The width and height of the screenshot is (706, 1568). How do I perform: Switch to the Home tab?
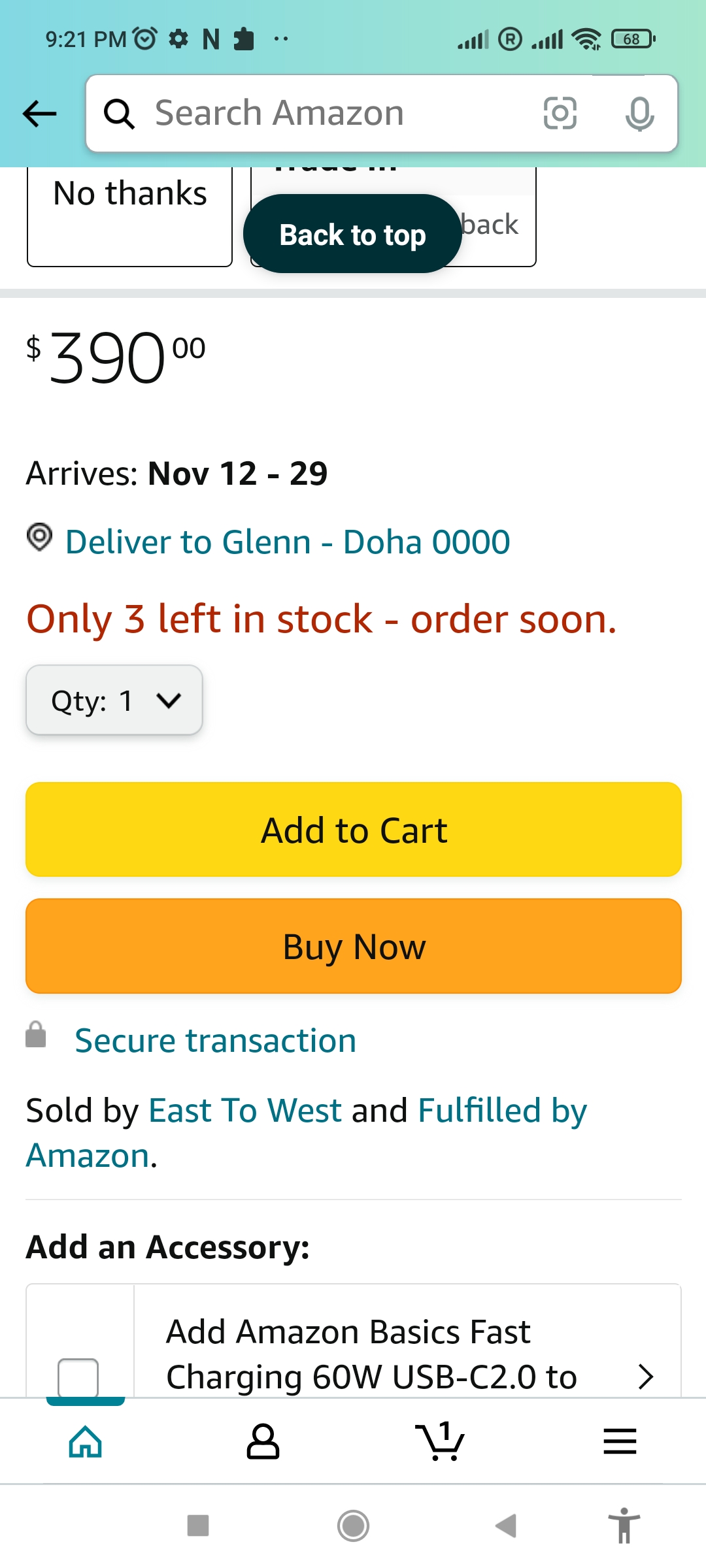pyautogui.click(x=84, y=1442)
